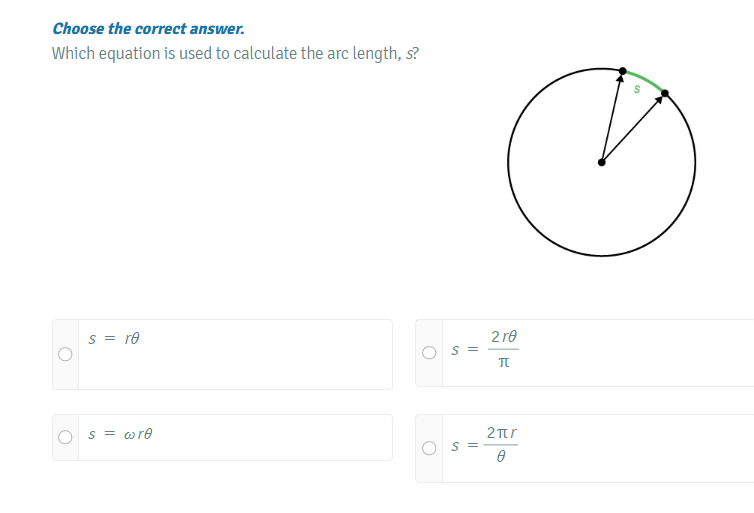Click the right endpoint dot of arc
The width and height of the screenshot is (754, 513).
(665, 93)
